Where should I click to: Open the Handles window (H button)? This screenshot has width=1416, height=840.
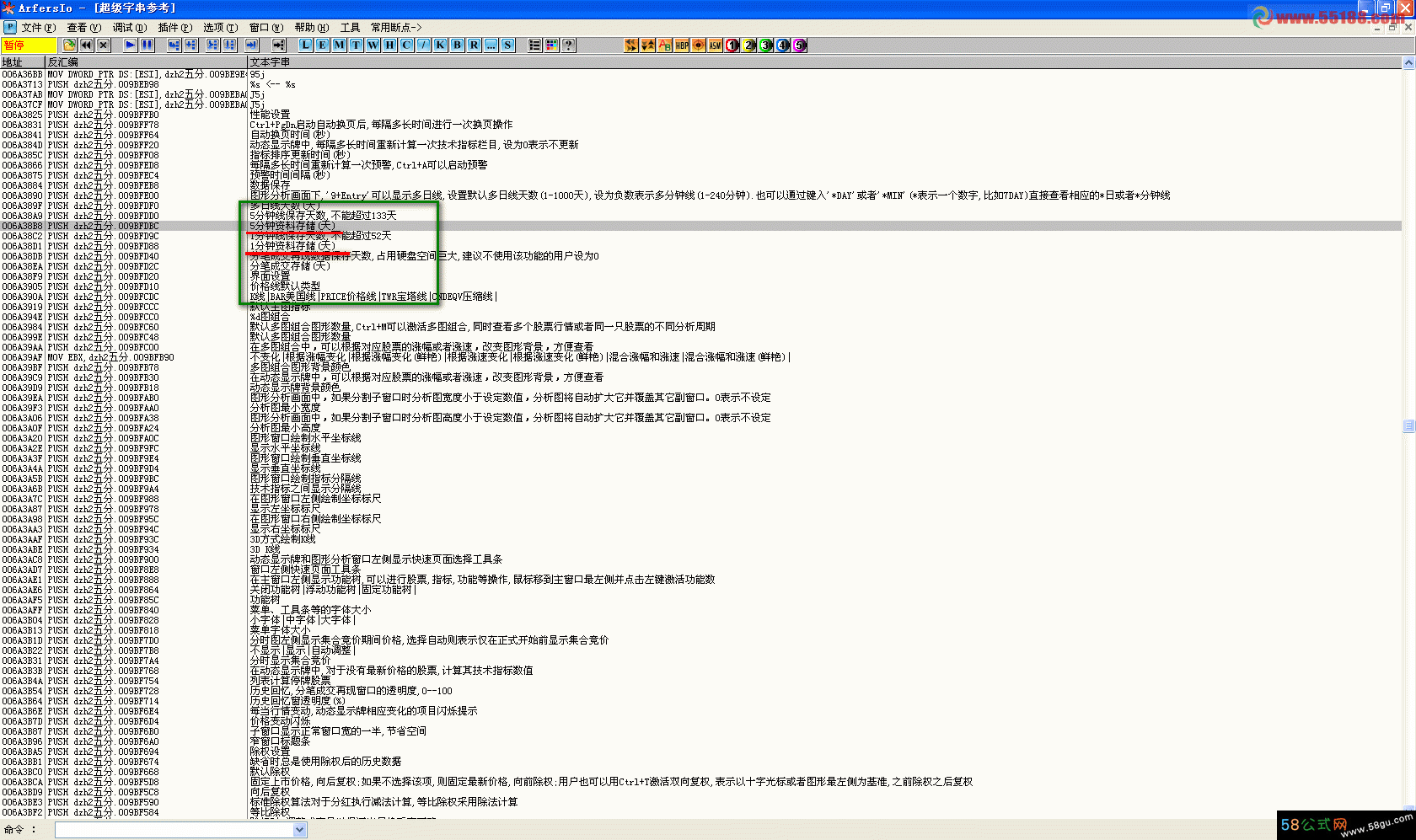click(x=389, y=45)
